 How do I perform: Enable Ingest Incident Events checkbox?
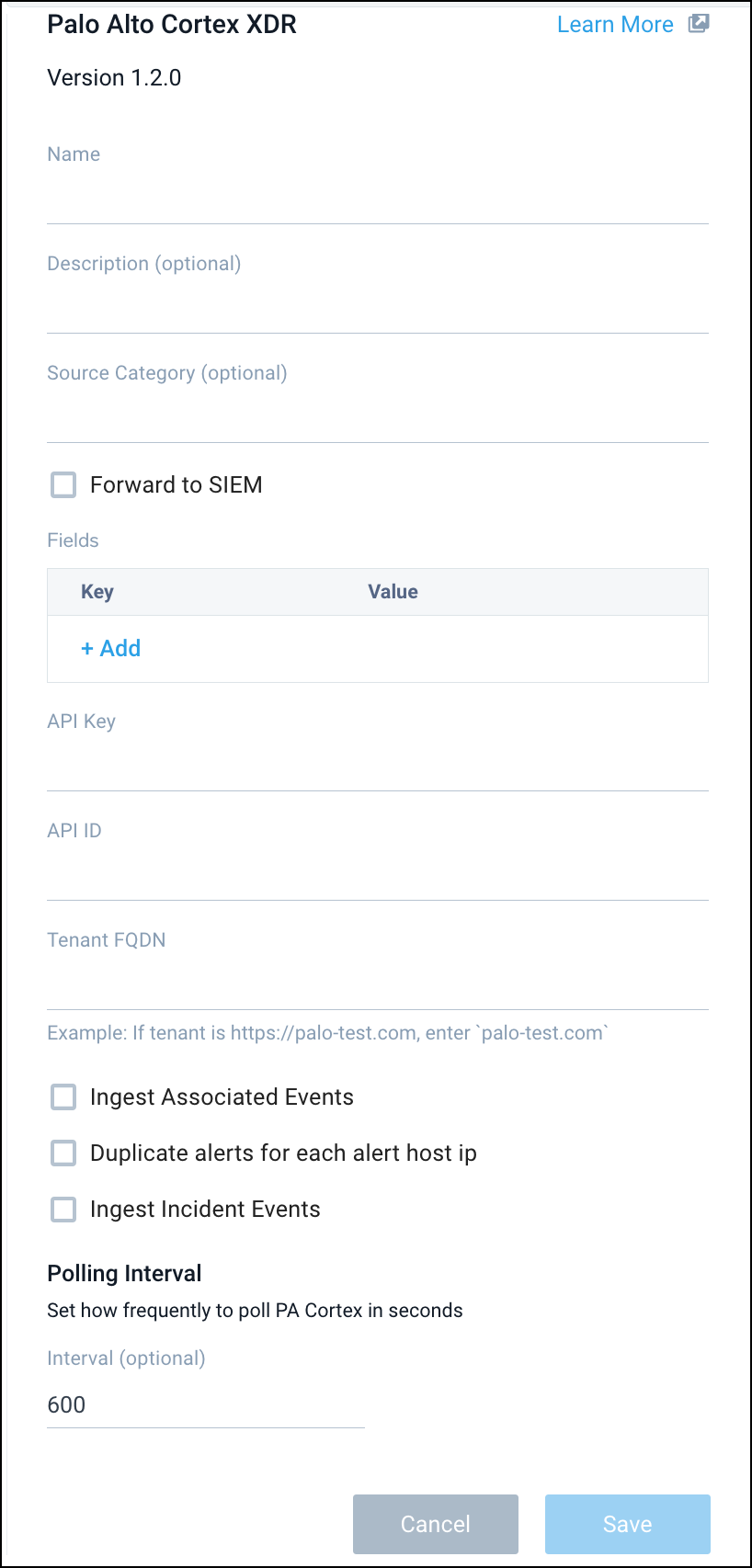click(63, 1210)
